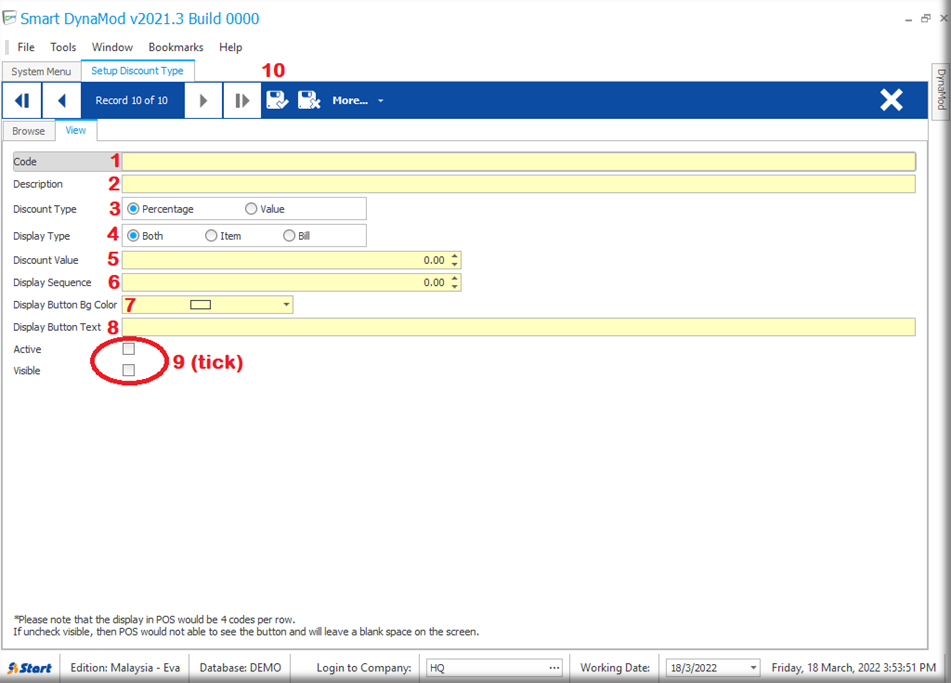The width and height of the screenshot is (951, 683).
Task: Go to the next record
Action: click(204, 101)
